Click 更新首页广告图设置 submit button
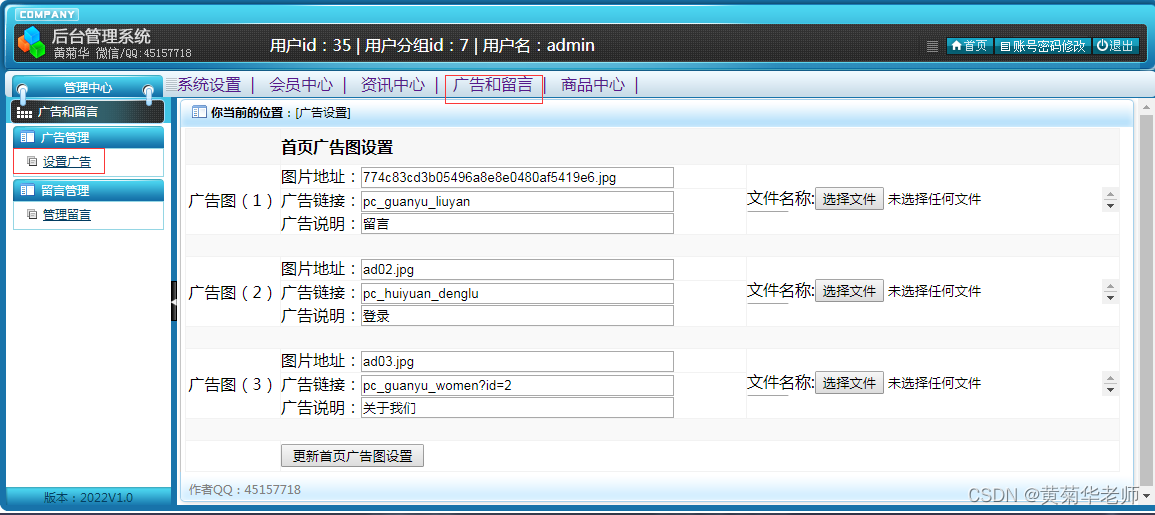This screenshot has height=515, width=1155. point(352,456)
